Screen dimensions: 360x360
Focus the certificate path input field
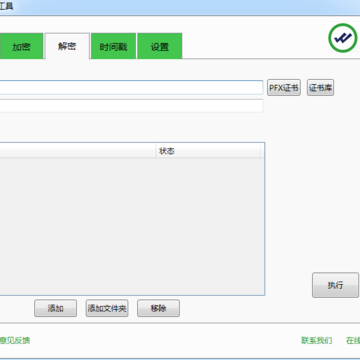click(x=131, y=88)
